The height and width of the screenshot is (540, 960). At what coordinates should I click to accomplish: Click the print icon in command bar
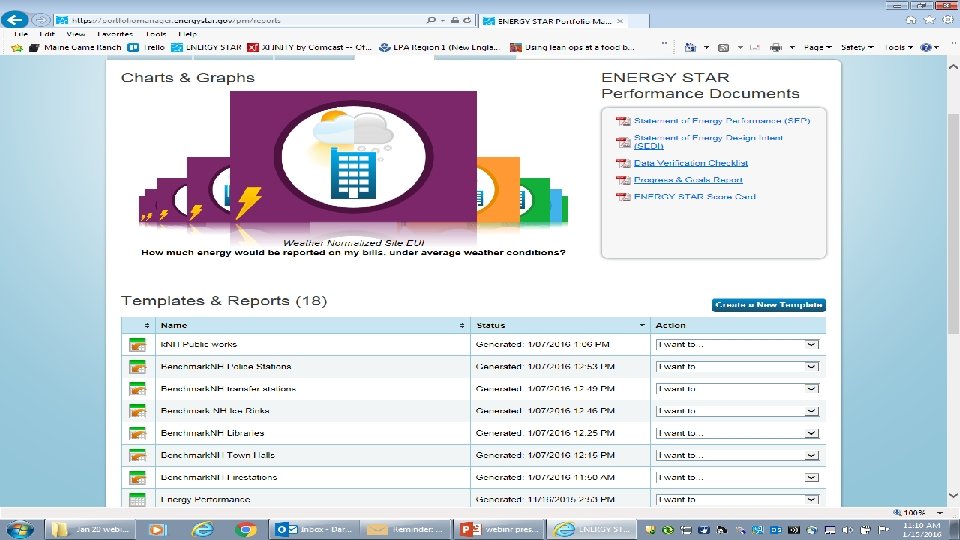(x=776, y=47)
